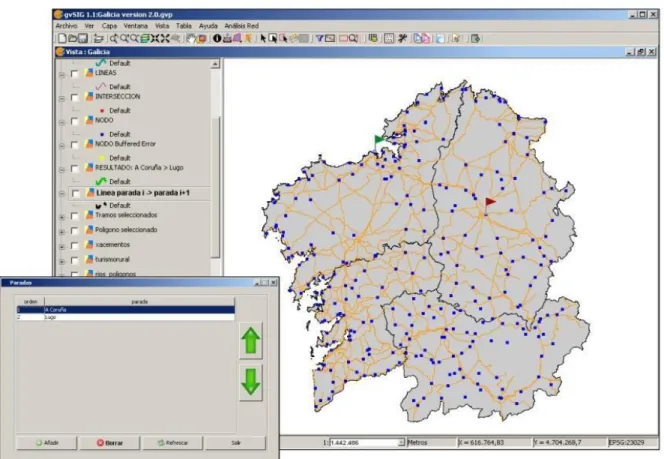This screenshot has height=459, width=664.
Task: Open the Capa menu
Action: pyautogui.click(x=109, y=26)
